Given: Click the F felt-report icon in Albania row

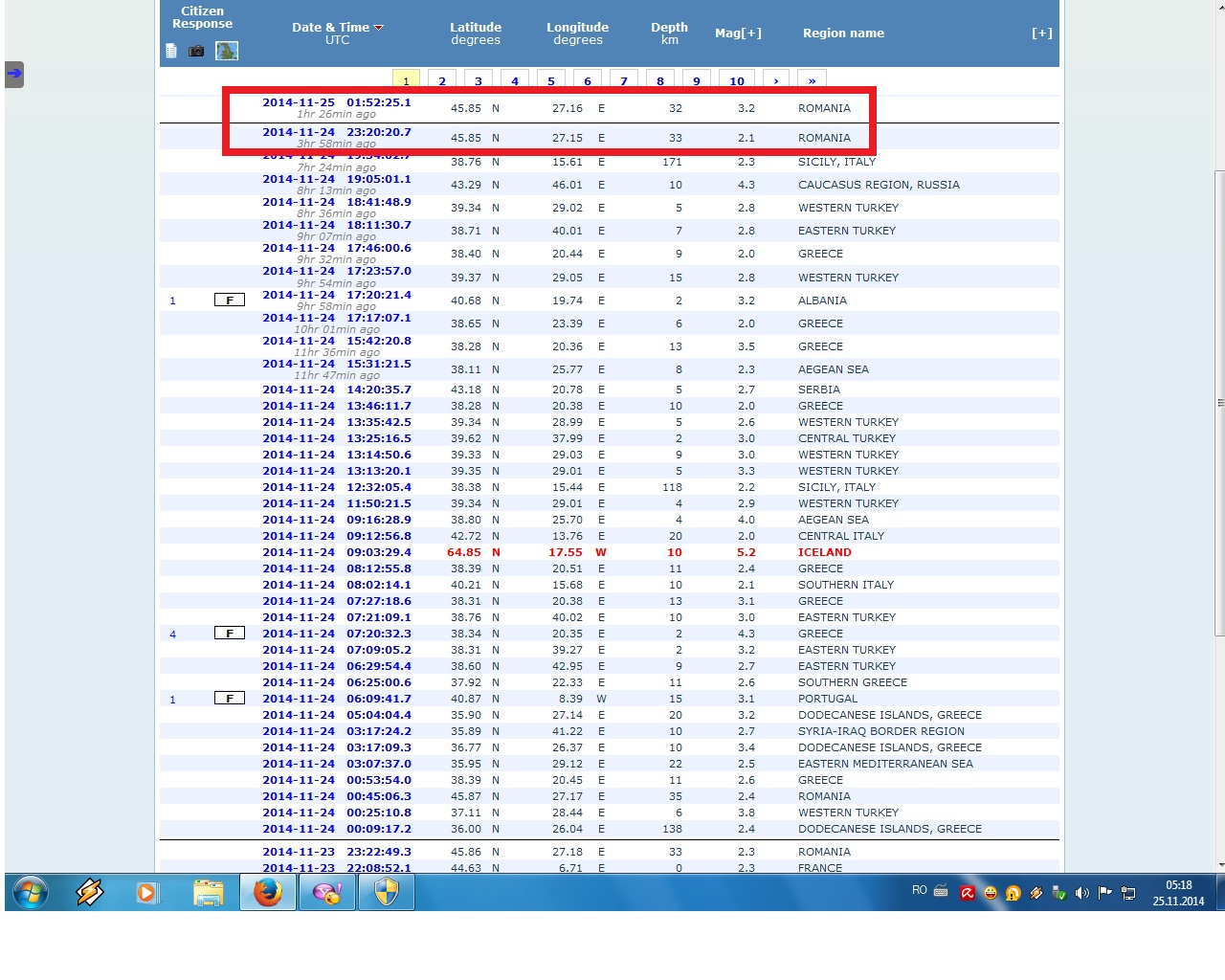Looking at the screenshot, I should 230,301.
